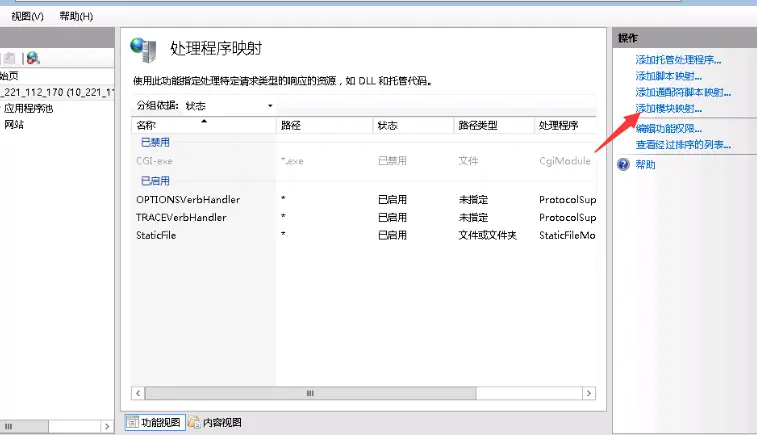Click the 添加通配符脚本映射... link
The image size is (757, 435).
pos(683,92)
